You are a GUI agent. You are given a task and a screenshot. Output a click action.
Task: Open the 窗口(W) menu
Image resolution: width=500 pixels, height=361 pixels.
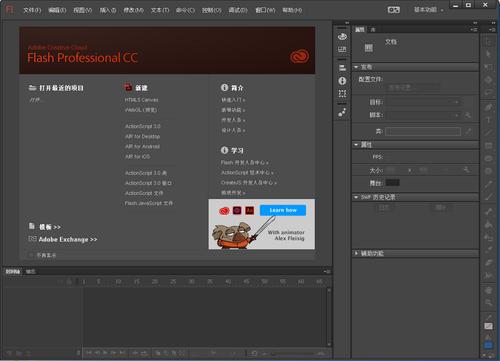coord(265,10)
